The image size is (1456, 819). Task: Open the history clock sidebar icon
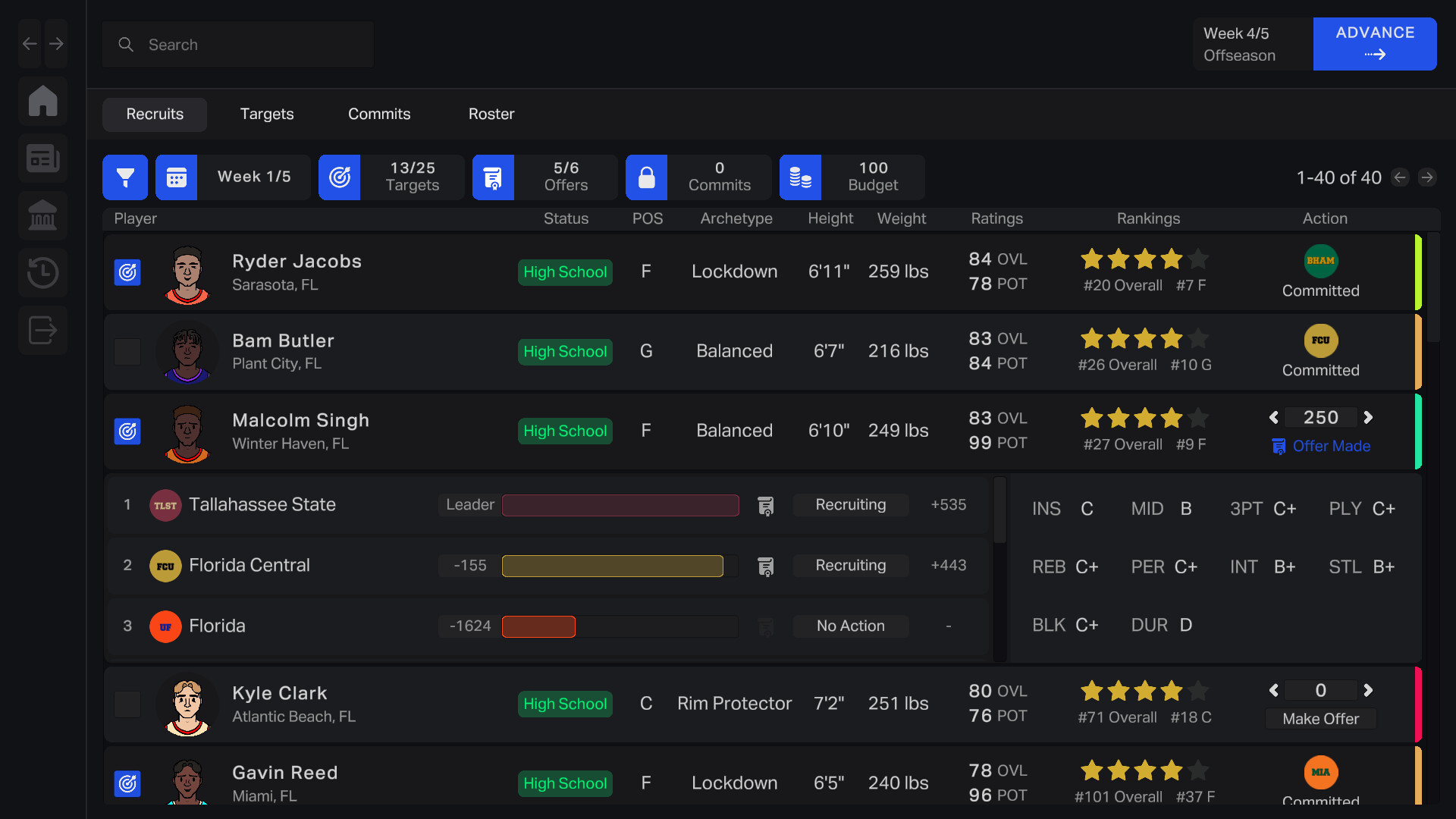[42, 272]
